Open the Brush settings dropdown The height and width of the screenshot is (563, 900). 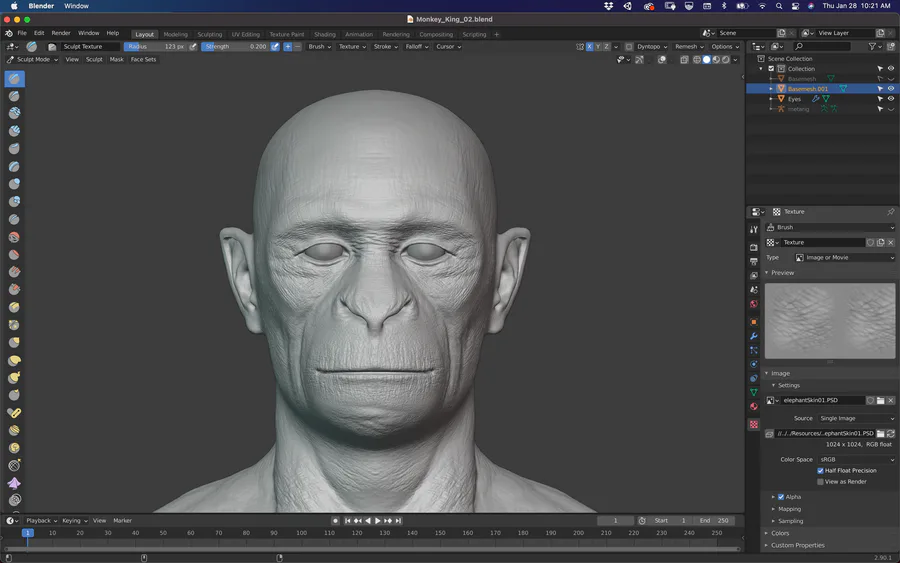pyautogui.click(x=319, y=46)
